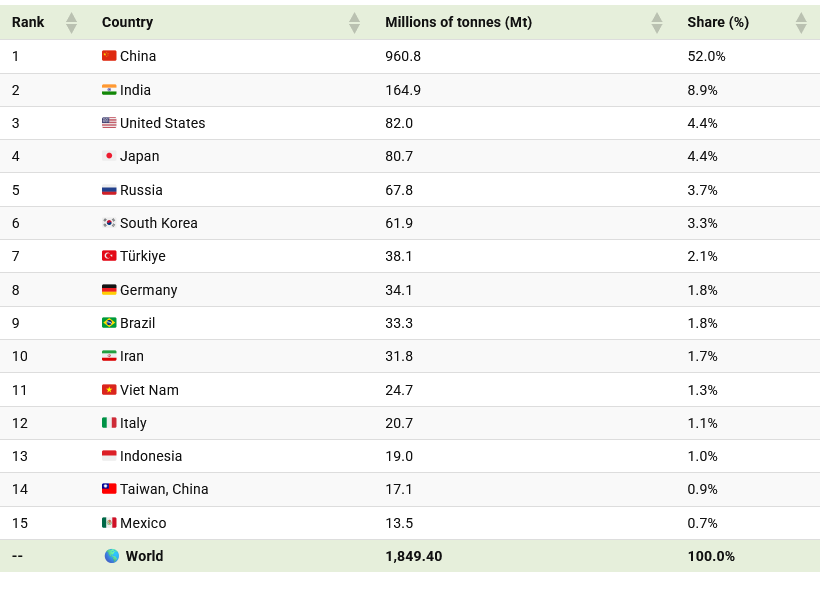Click the 164.9 tonnes value
The height and width of the screenshot is (597, 820).
click(403, 90)
